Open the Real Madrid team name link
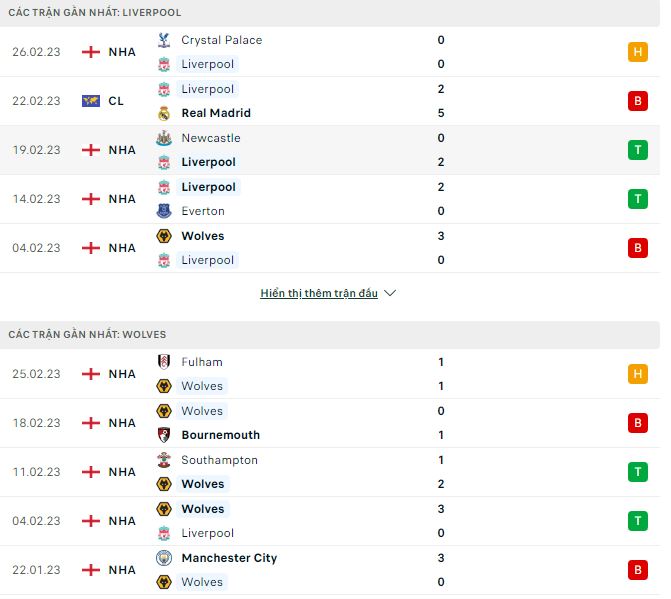 click(216, 113)
